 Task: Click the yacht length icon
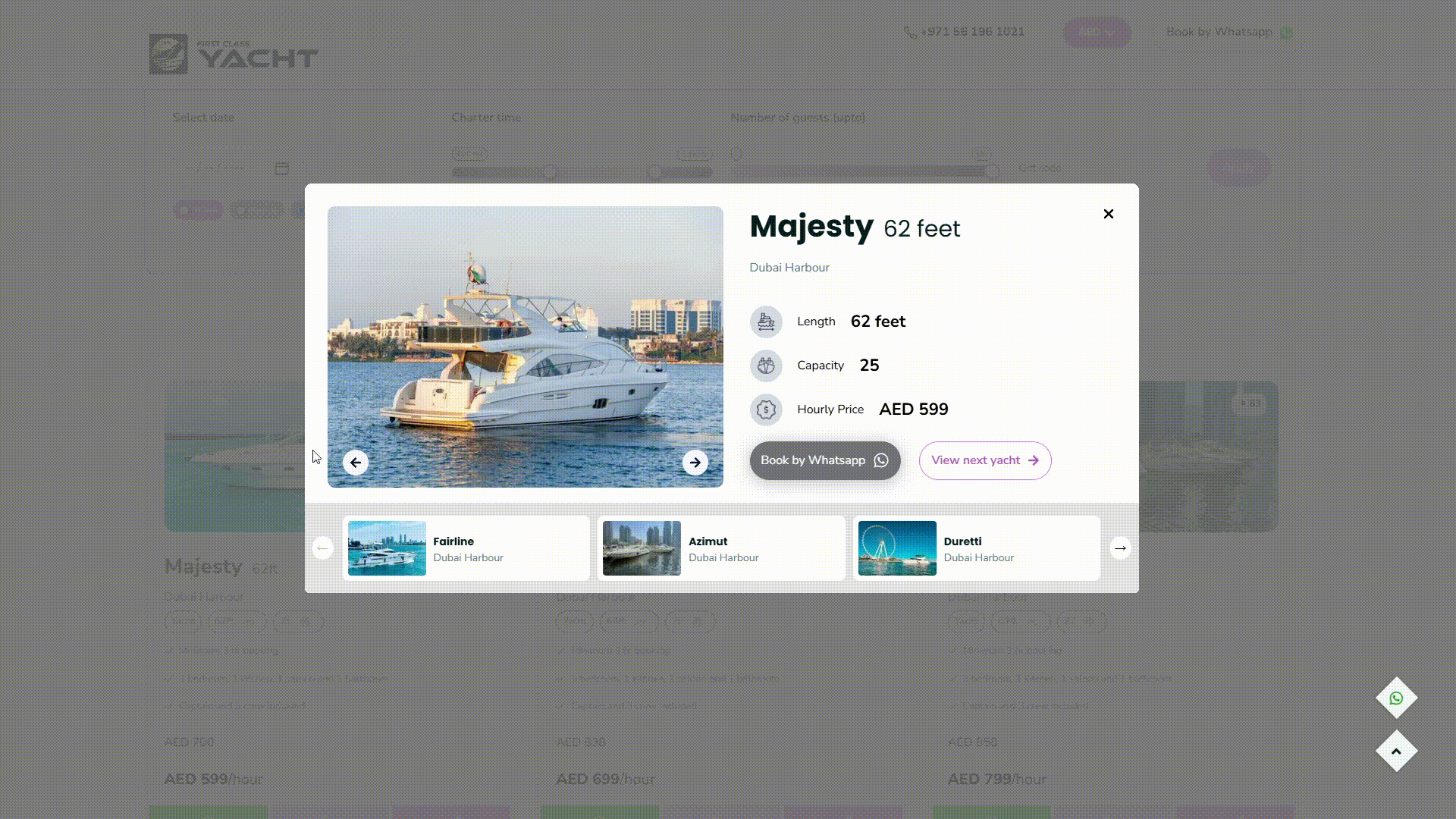(766, 322)
